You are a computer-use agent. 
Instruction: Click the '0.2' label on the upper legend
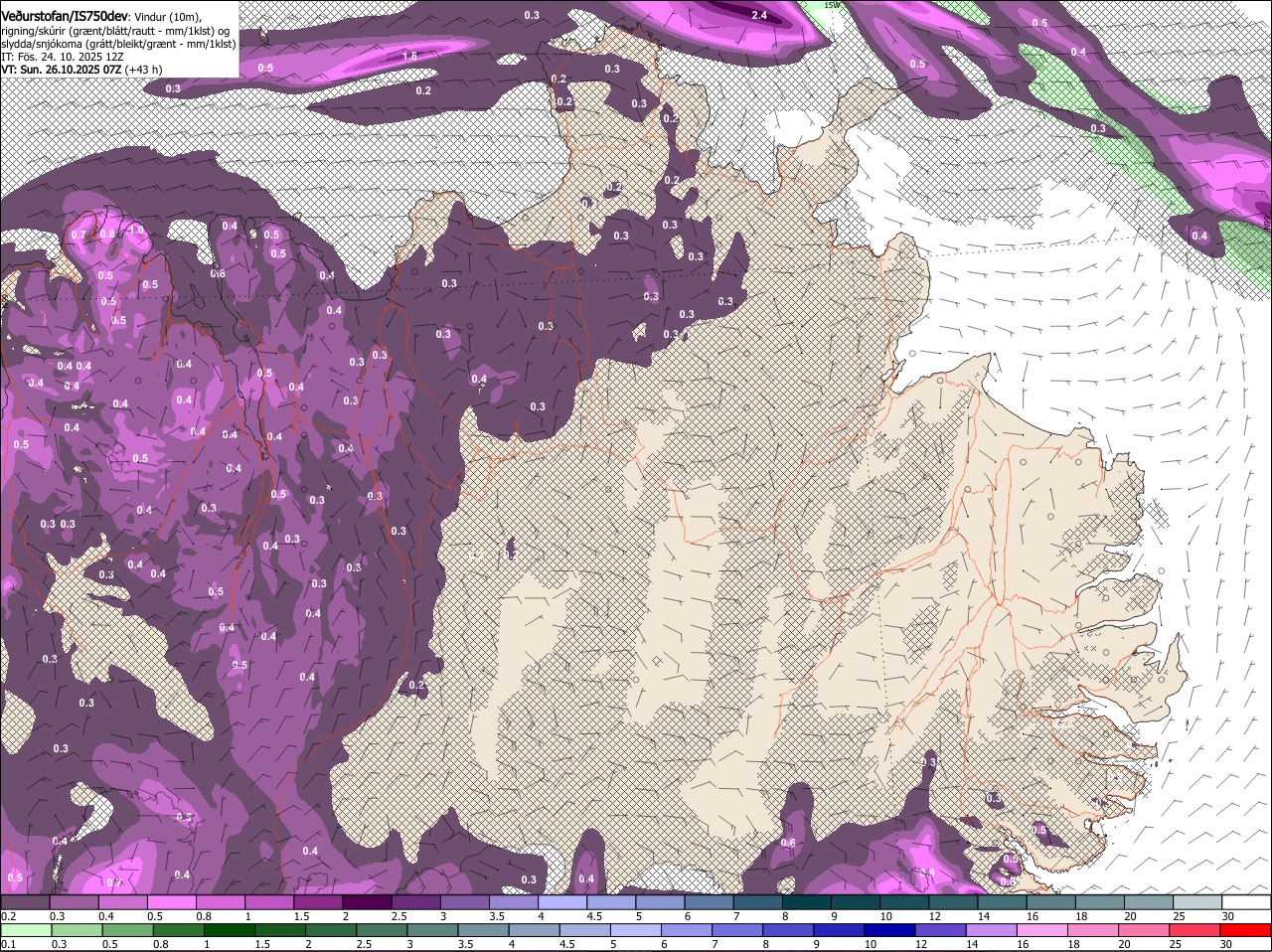click(x=8, y=916)
